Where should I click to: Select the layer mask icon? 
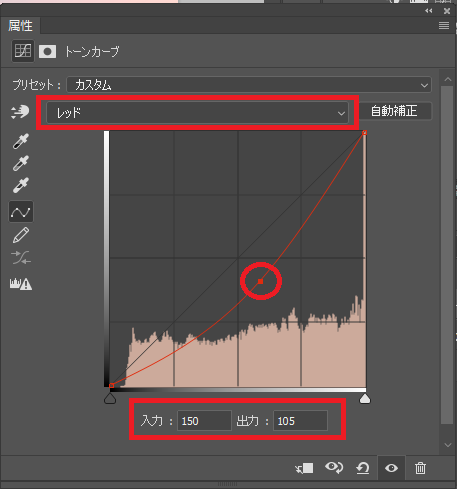tap(47, 52)
